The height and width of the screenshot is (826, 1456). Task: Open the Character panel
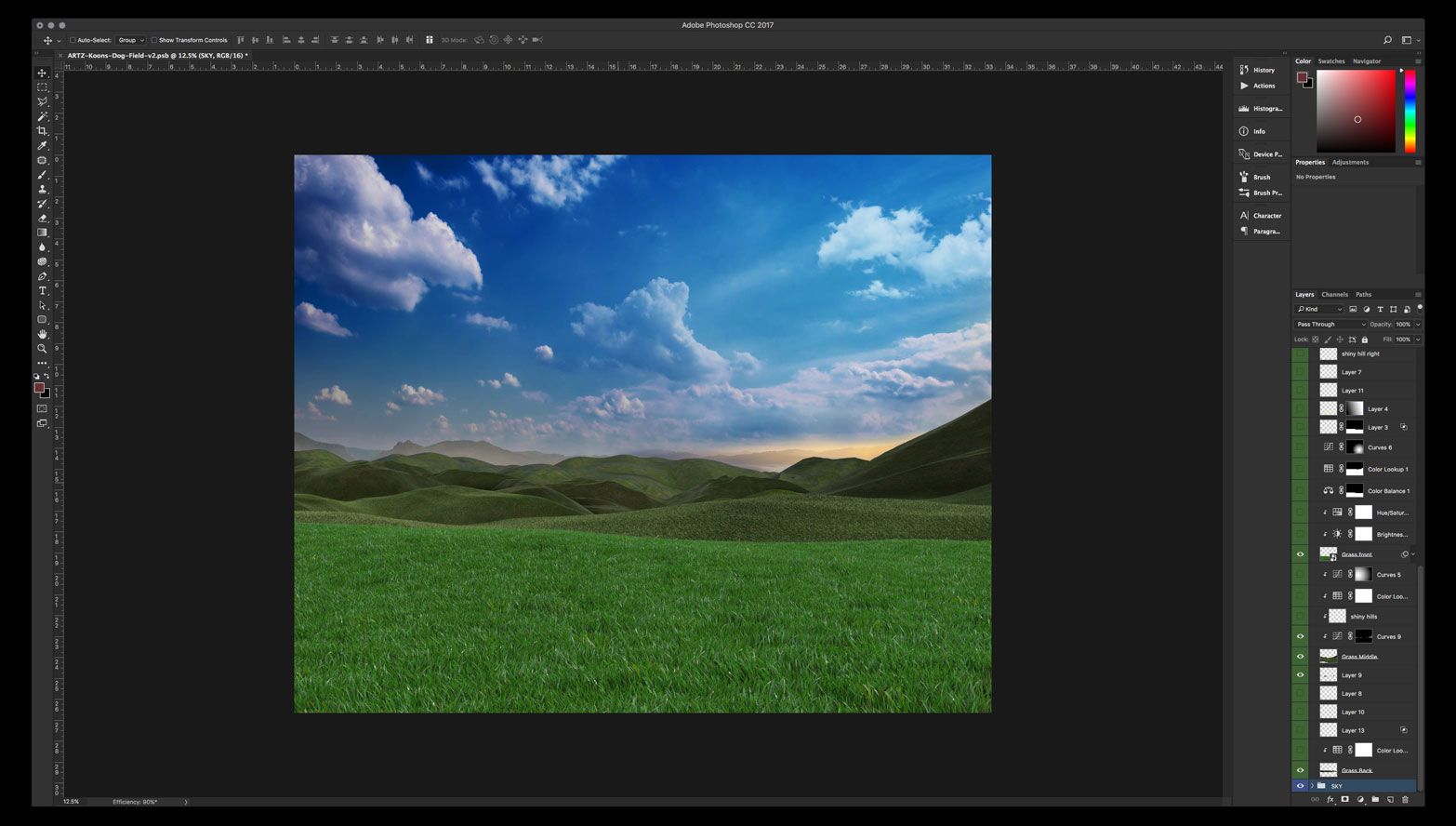pos(1265,216)
